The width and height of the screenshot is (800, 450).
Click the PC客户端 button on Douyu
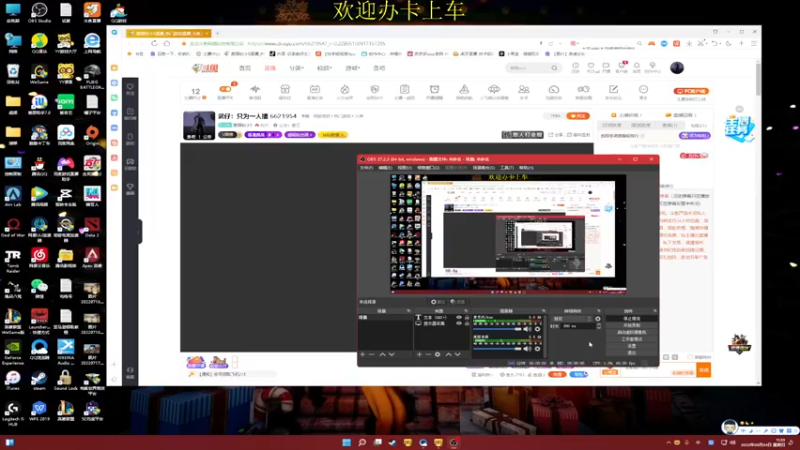click(691, 91)
